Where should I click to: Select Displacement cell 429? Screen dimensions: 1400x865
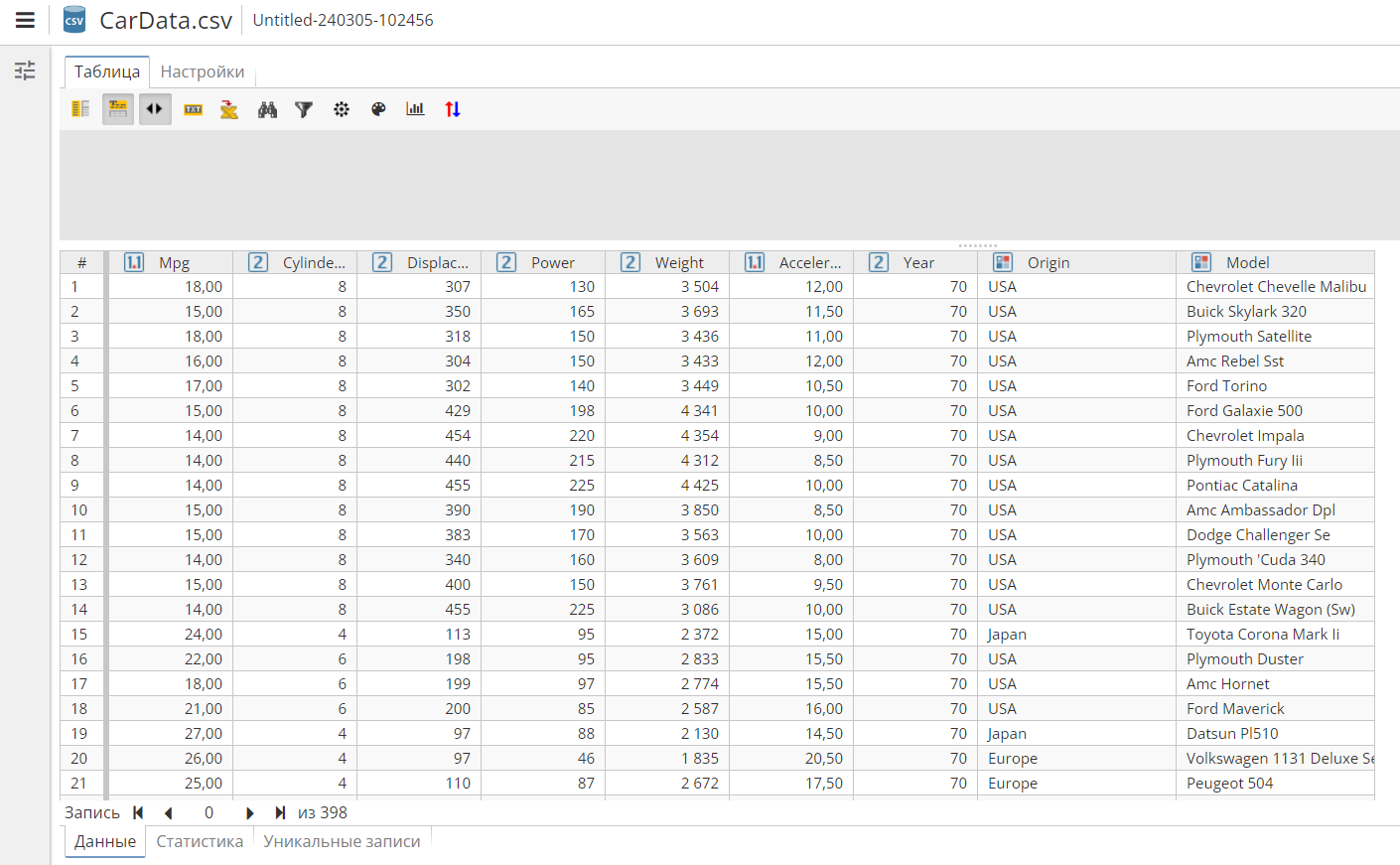pyautogui.click(x=419, y=410)
